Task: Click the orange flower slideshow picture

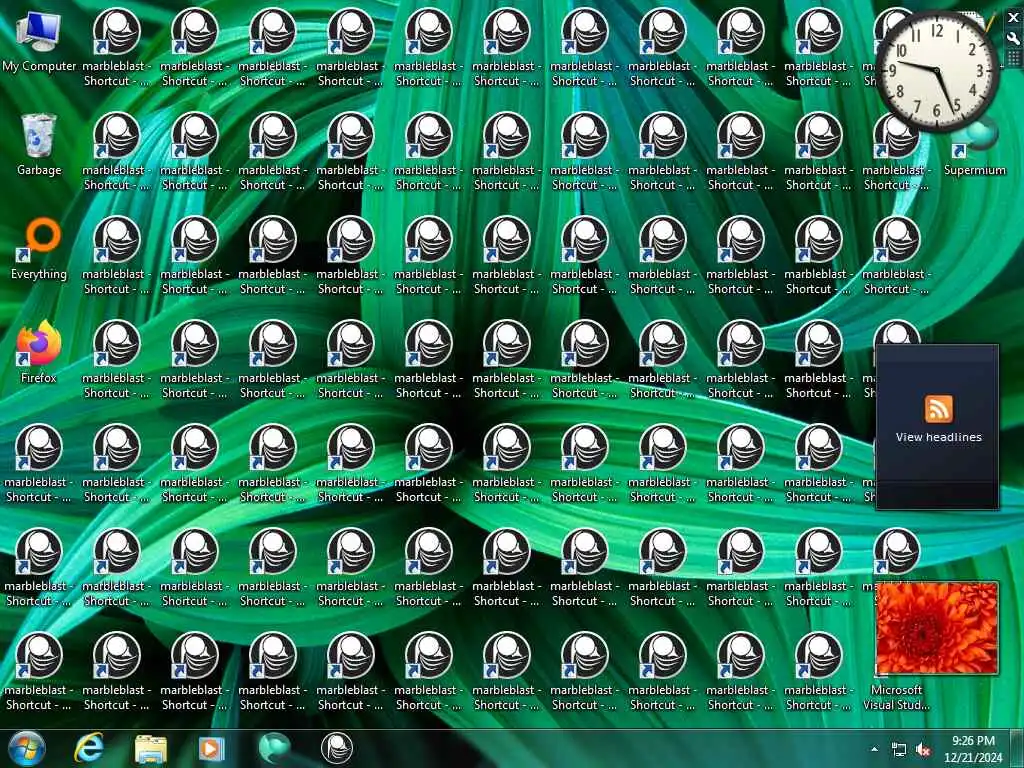Action: (937, 628)
